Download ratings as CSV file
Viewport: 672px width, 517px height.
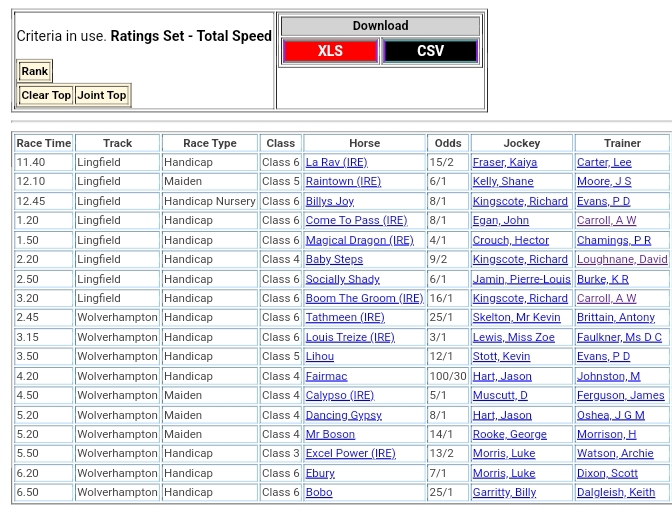430,51
